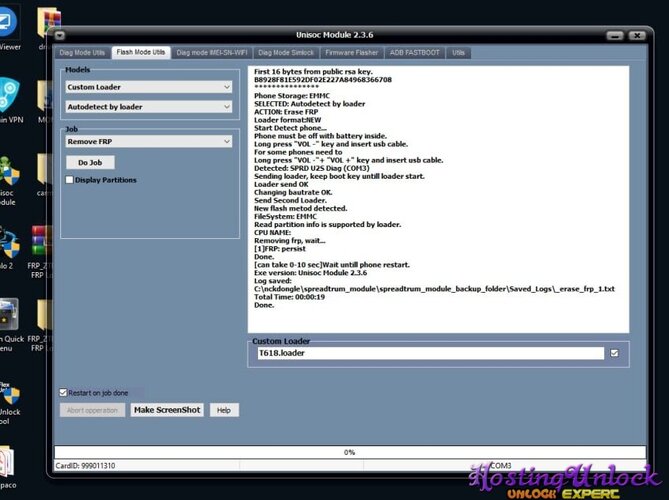
Task: Open the Firmware Flasher tab
Action: 352,52
